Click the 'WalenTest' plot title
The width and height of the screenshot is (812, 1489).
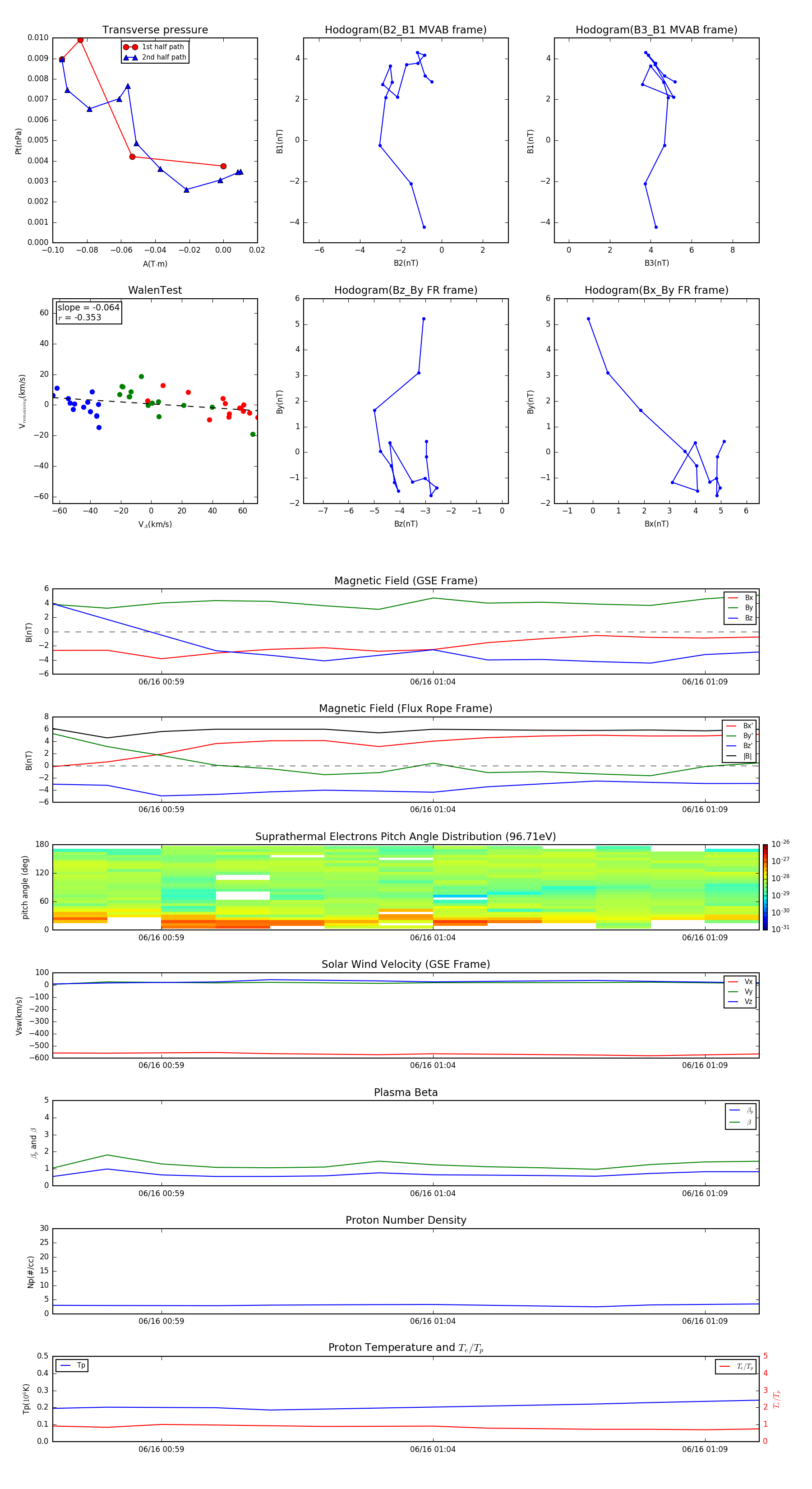point(155,290)
